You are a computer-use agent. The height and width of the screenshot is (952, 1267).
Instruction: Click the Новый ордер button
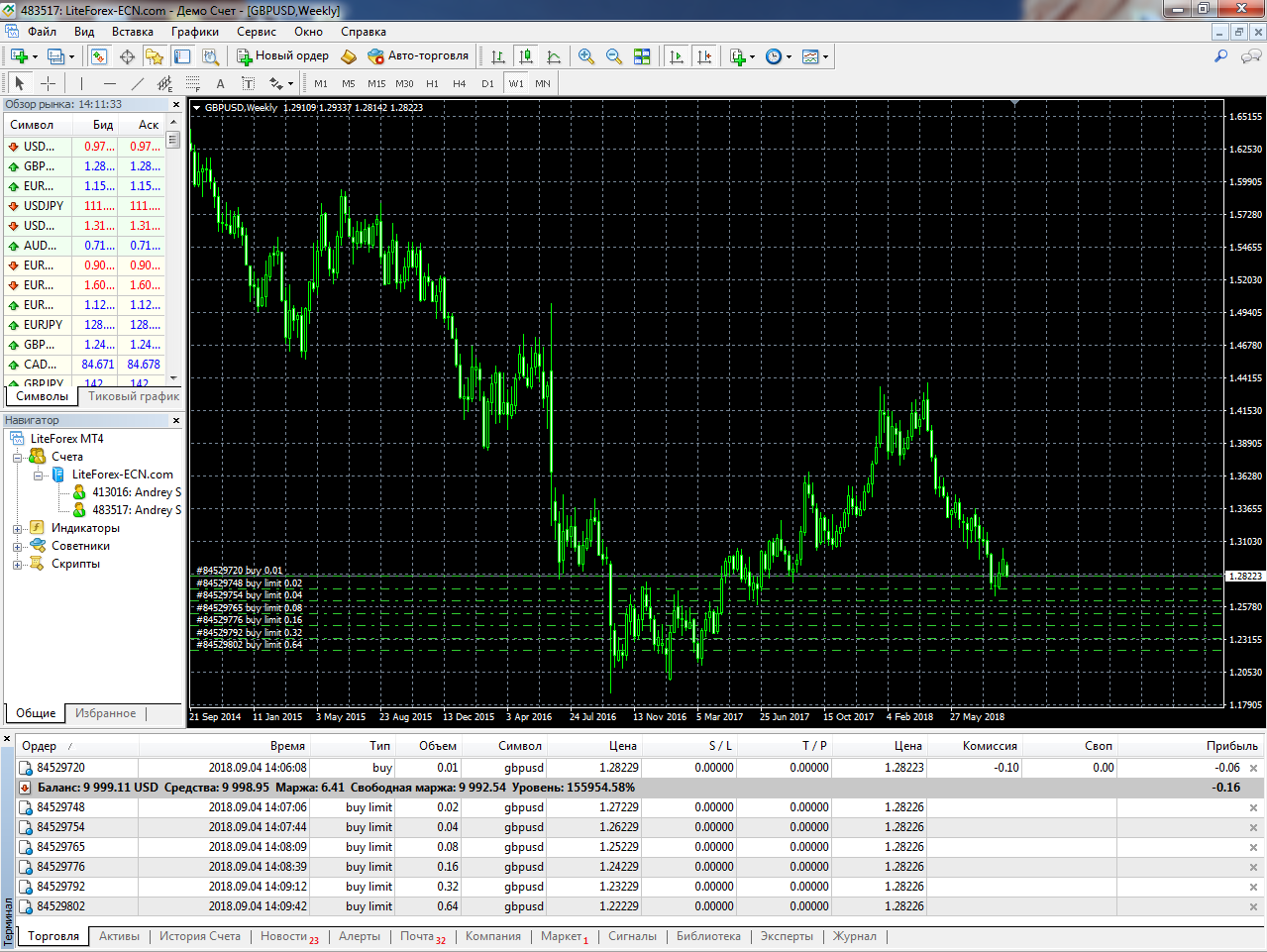pyautogui.click(x=282, y=56)
